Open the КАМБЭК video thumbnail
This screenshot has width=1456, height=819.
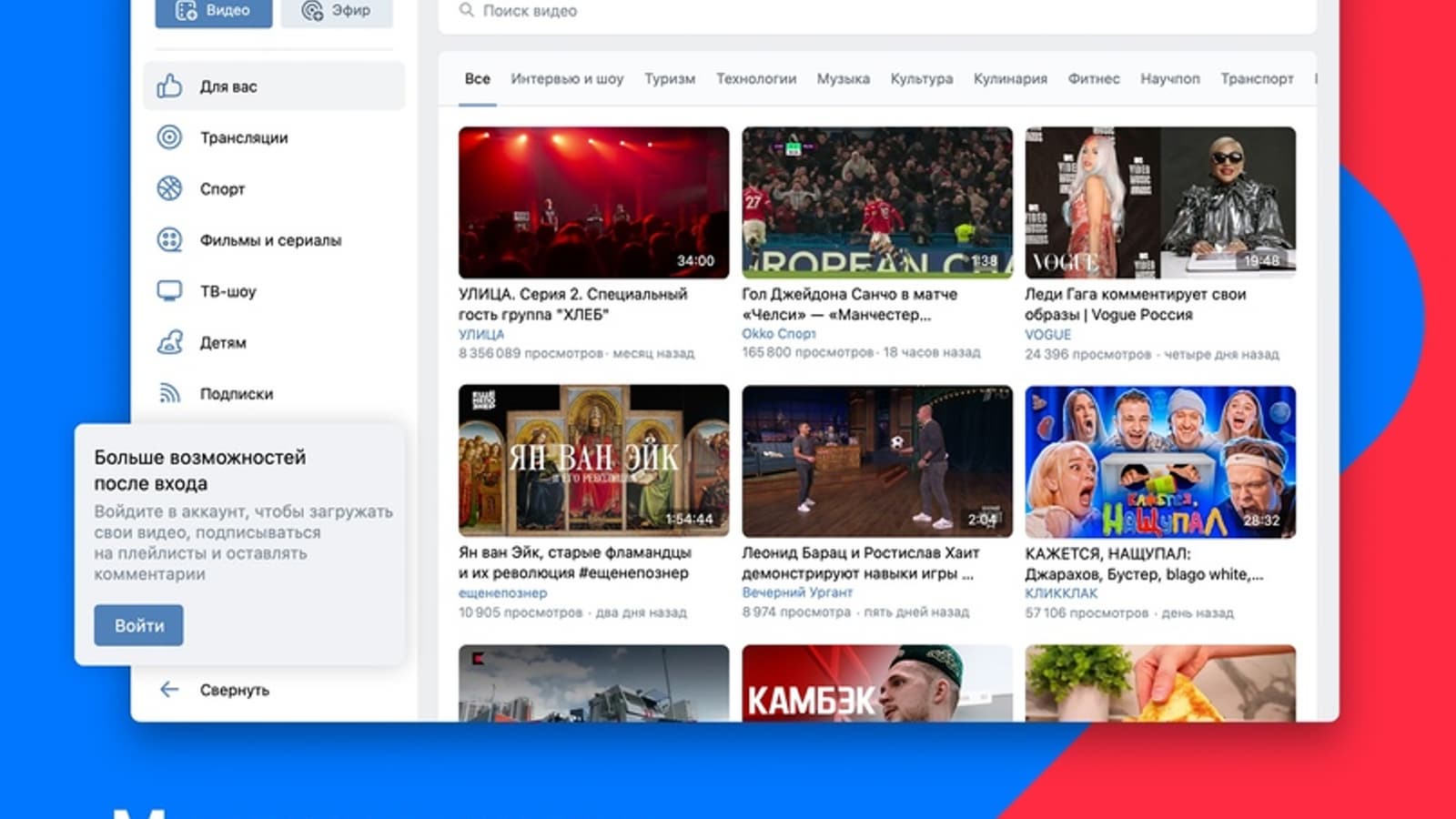(x=877, y=683)
